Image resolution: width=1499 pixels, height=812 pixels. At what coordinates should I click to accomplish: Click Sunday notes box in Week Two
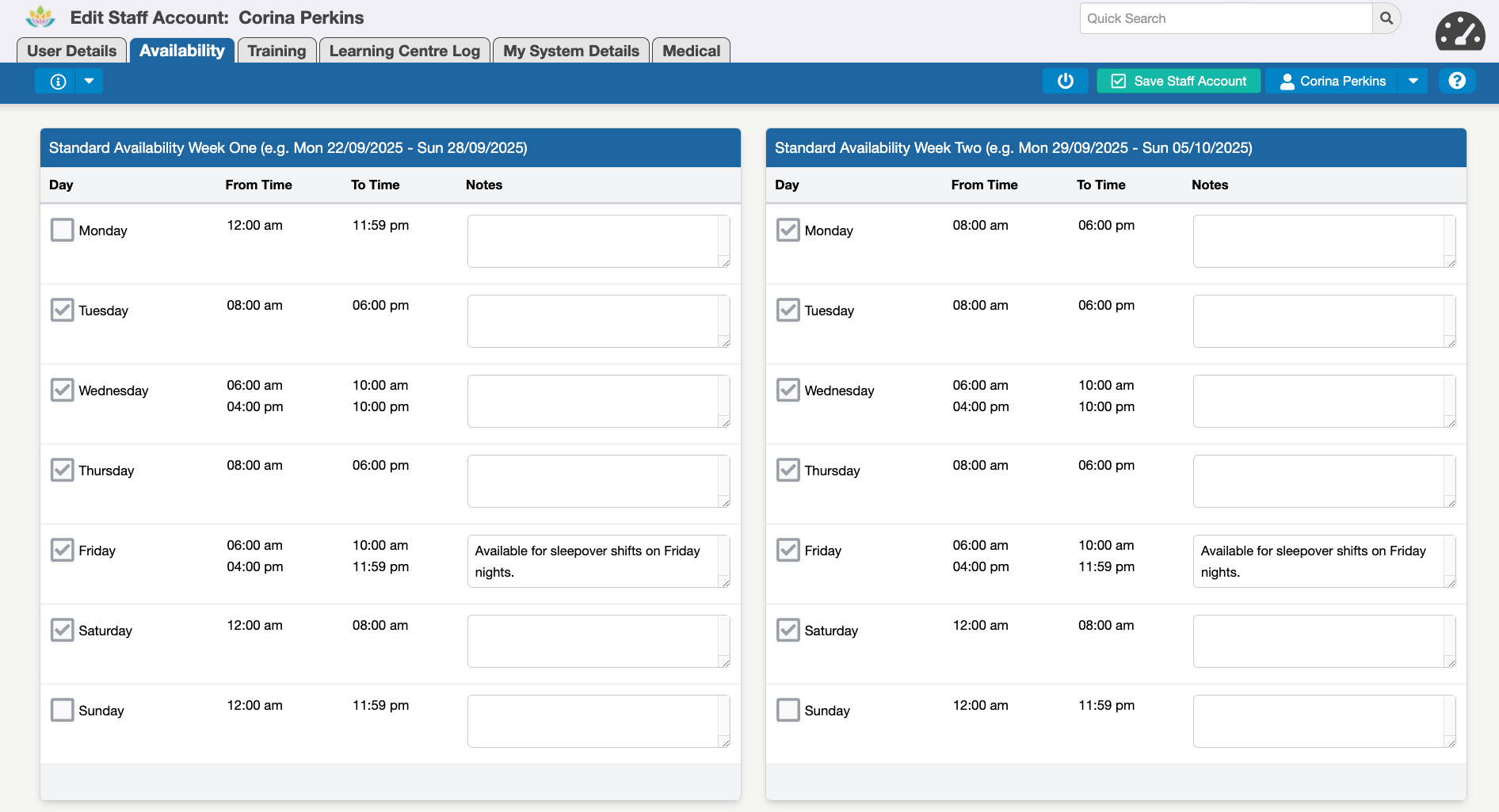[1324, 721]
